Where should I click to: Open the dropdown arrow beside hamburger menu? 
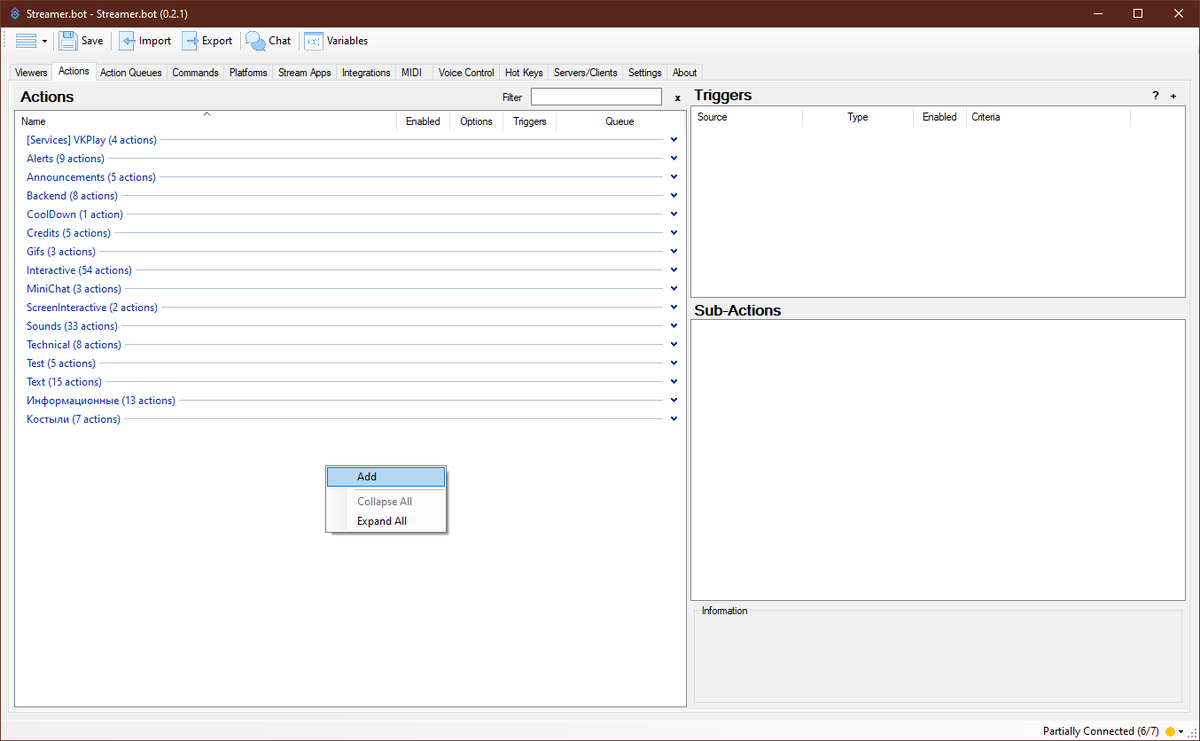44,41
